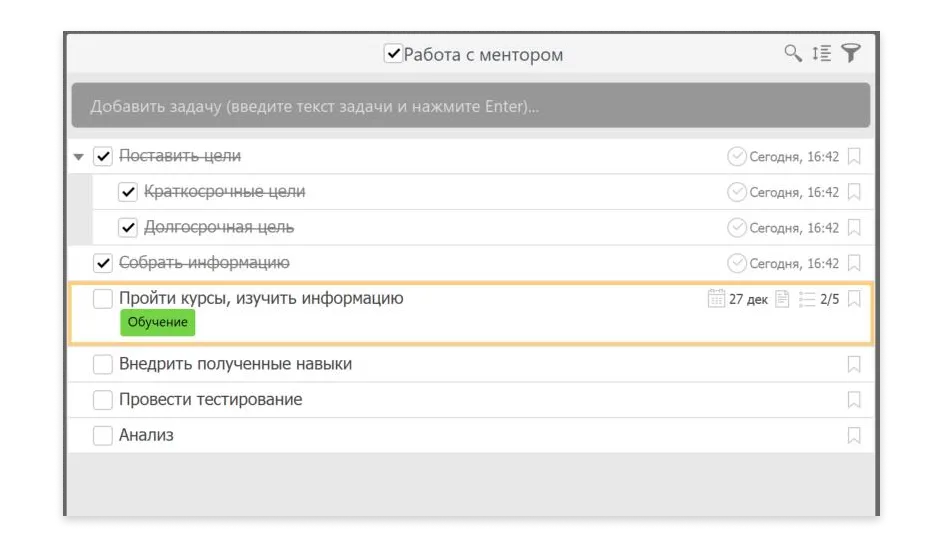This screenshot has width=943, height=547.
Task: Open the note icon on Пройти курсы task
Action: pyautogui.click(x=782, y=298)
